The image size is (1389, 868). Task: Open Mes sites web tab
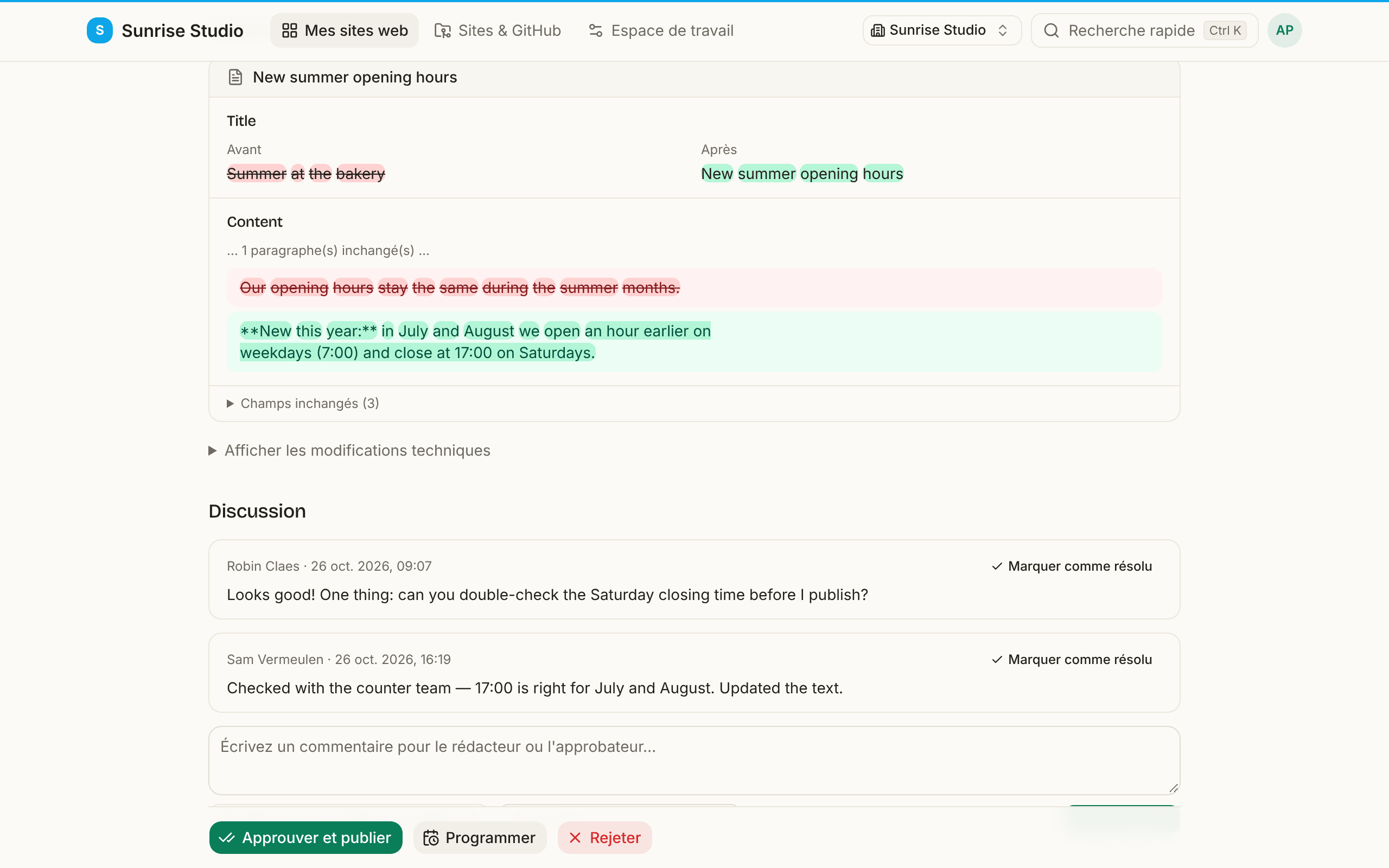[345, 30]
